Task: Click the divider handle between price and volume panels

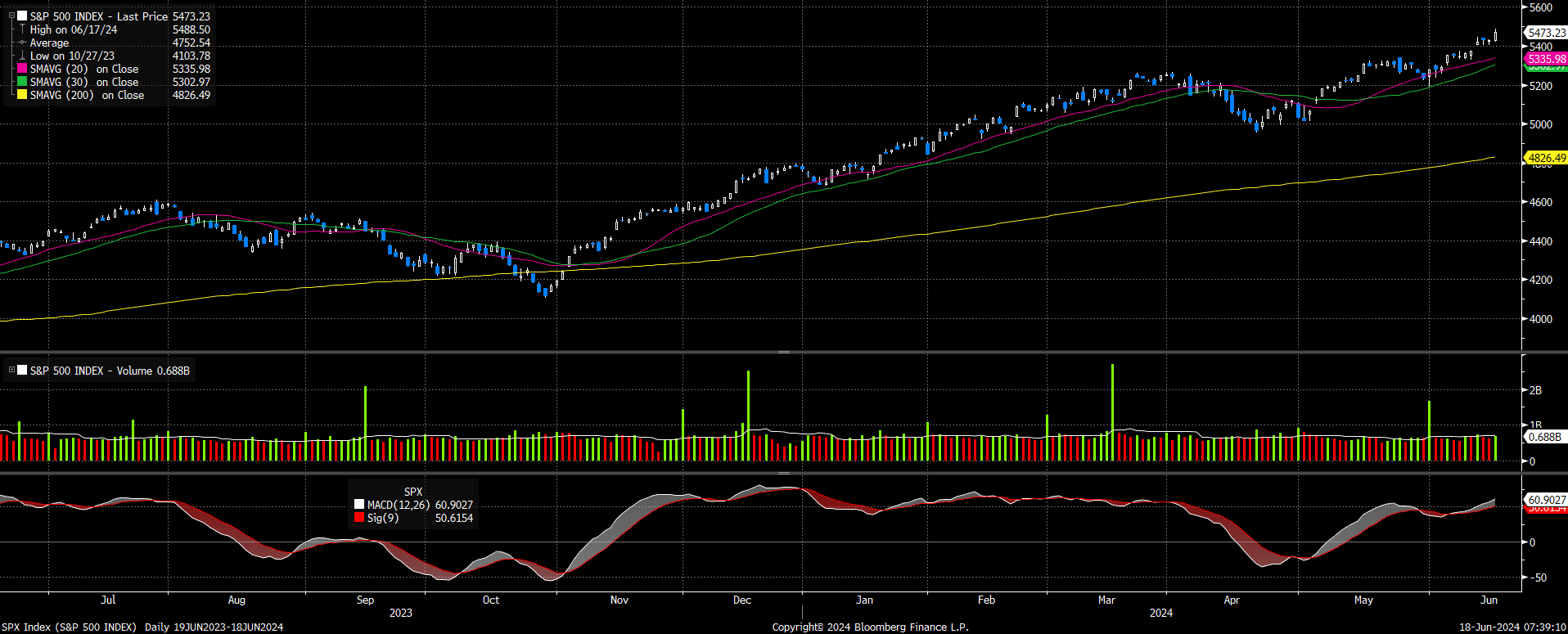Action: [x=784, y=352]
